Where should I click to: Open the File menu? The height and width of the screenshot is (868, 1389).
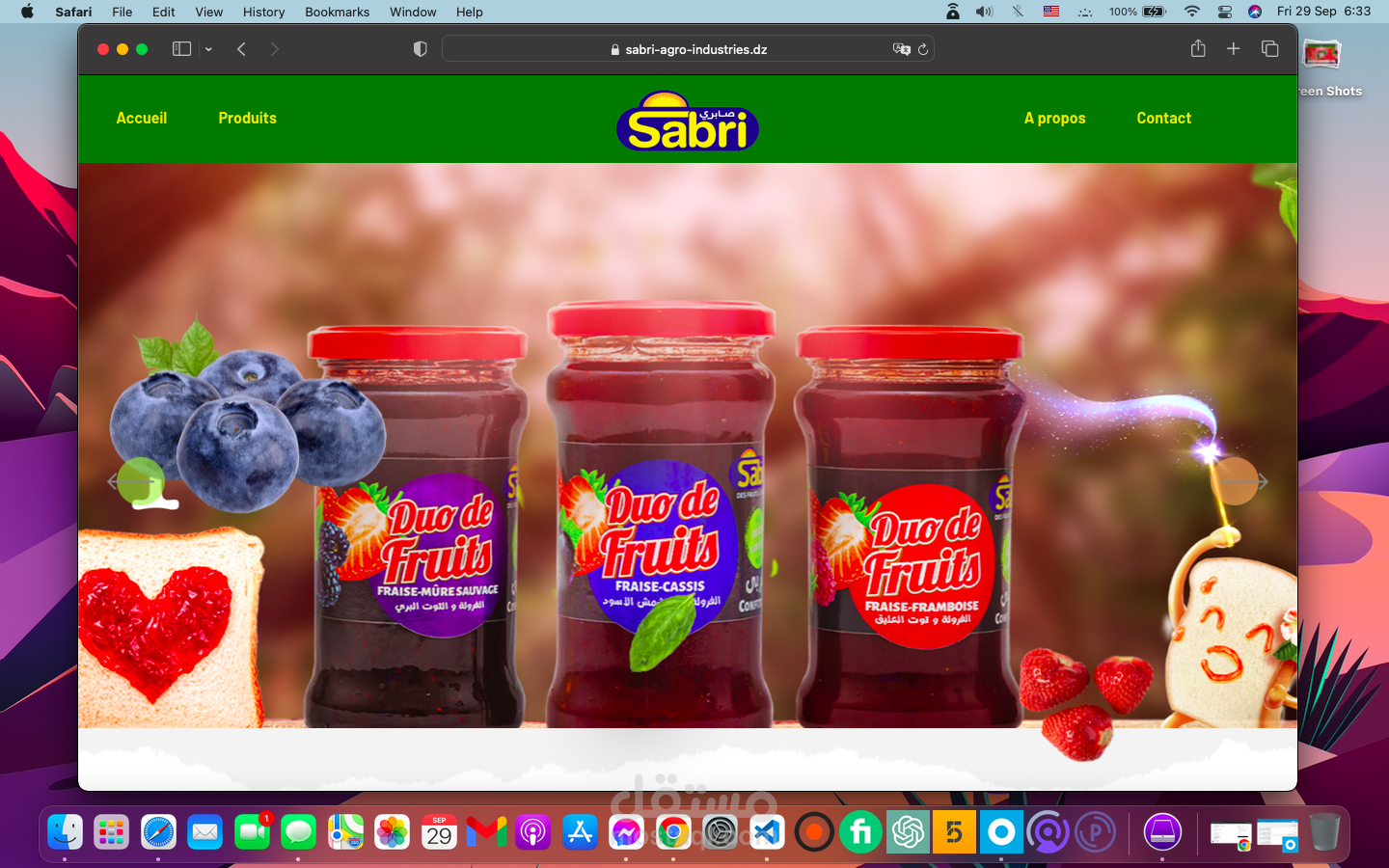tap(123, 12)
